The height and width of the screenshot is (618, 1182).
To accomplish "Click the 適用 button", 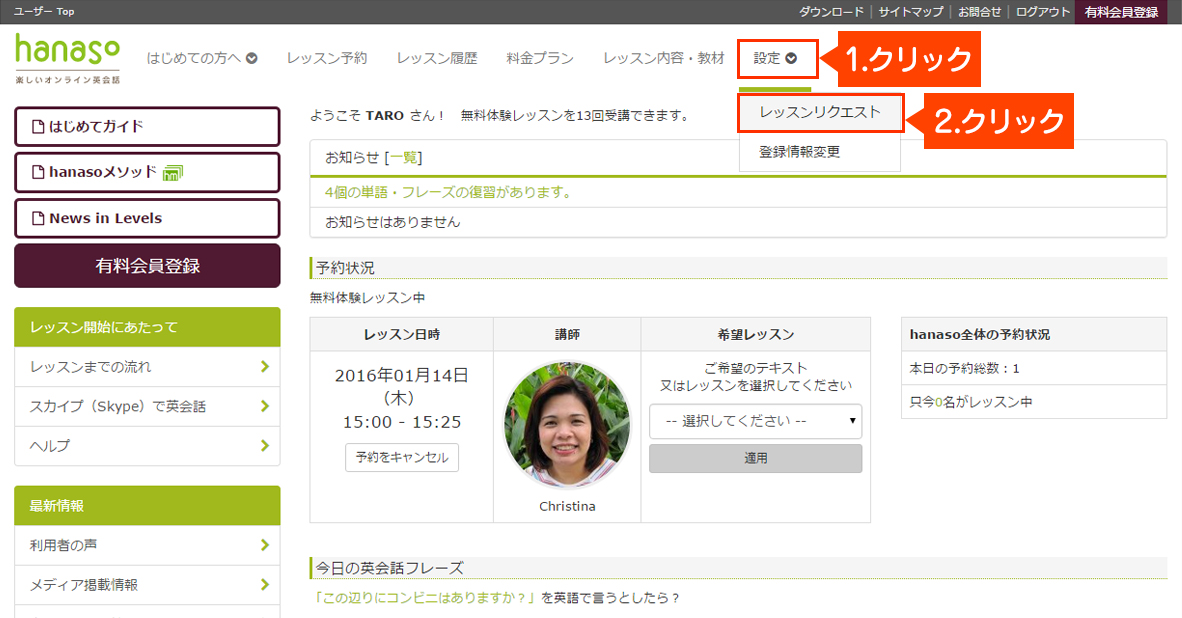I will pyautogui.click(x=755, y=458).
